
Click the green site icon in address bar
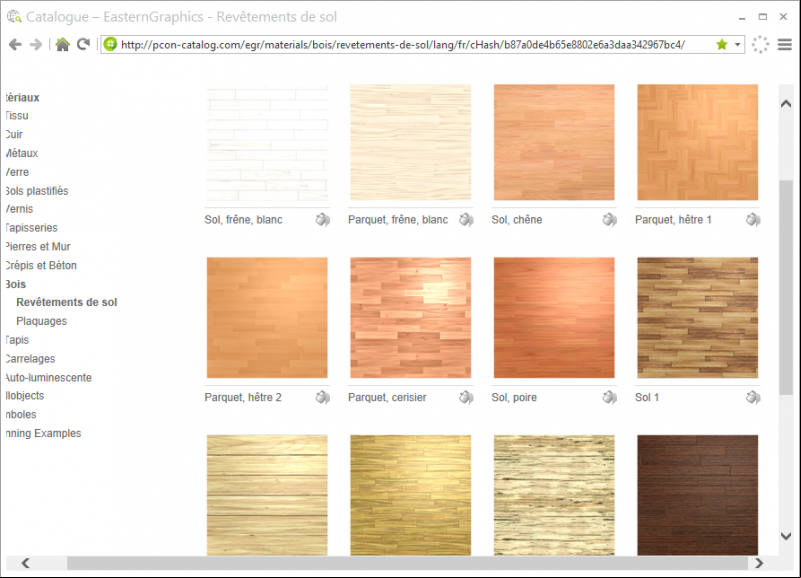click(x=110, y=44)
